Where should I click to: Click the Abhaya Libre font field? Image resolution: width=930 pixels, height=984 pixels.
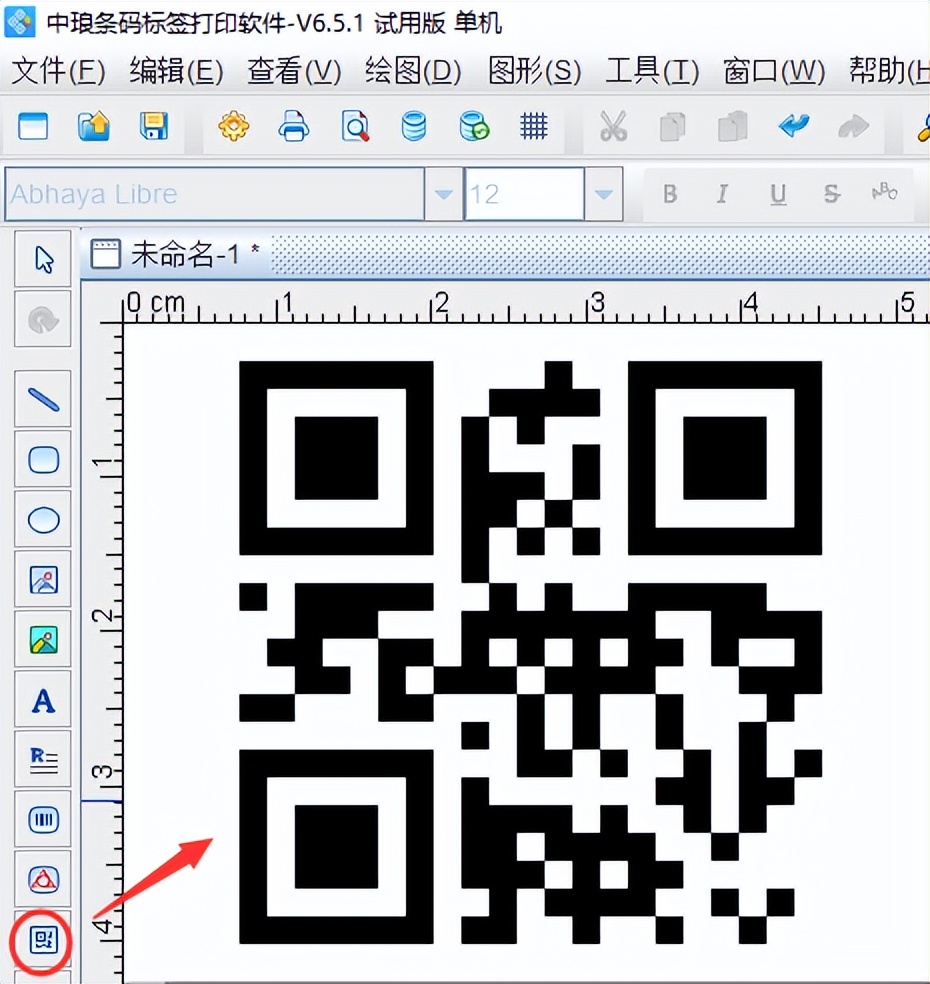215,194
